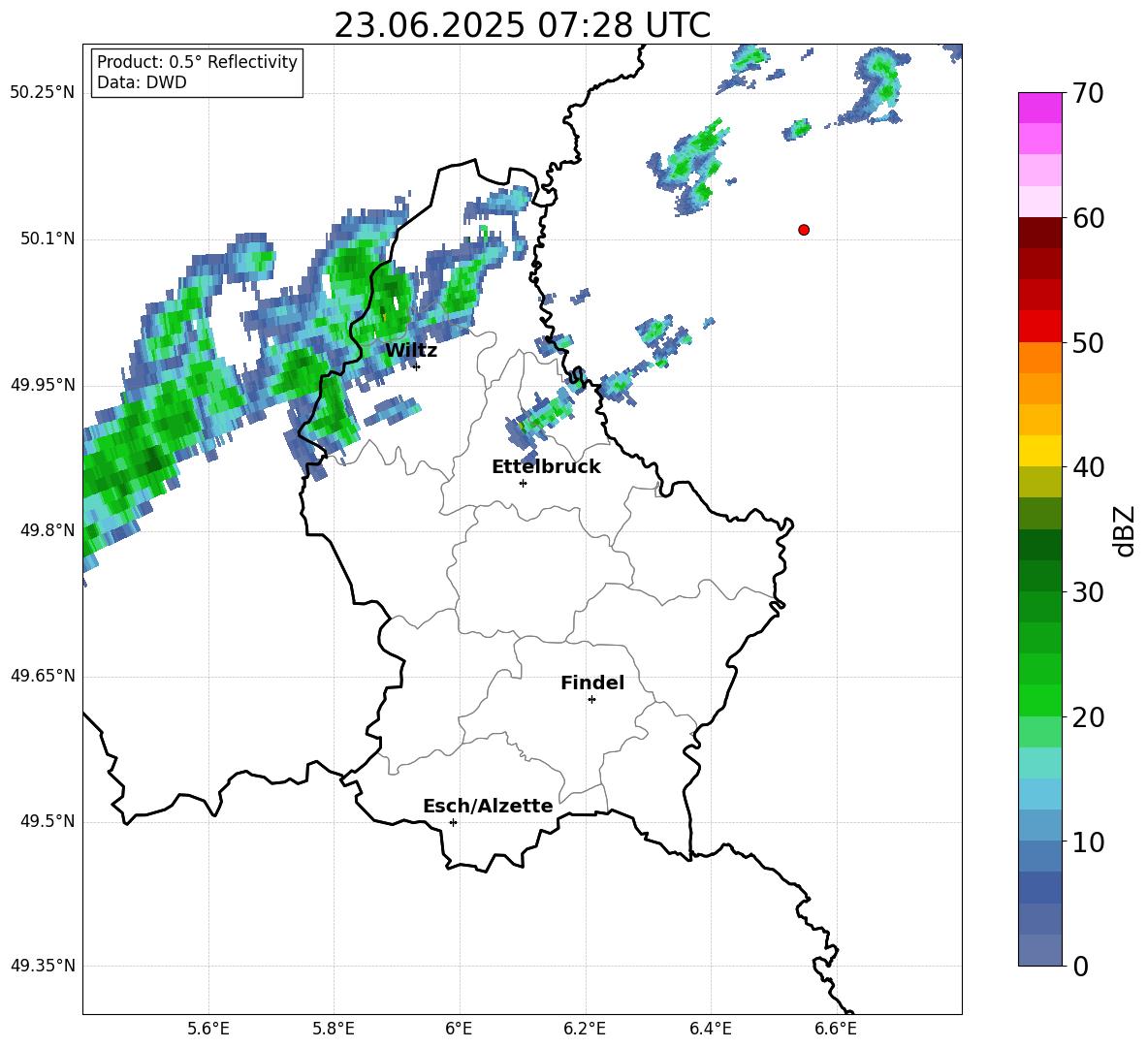Click the 70 tick label on colorbar
This screenshot has height=1048, width=1148.
tap(1088, 93)
